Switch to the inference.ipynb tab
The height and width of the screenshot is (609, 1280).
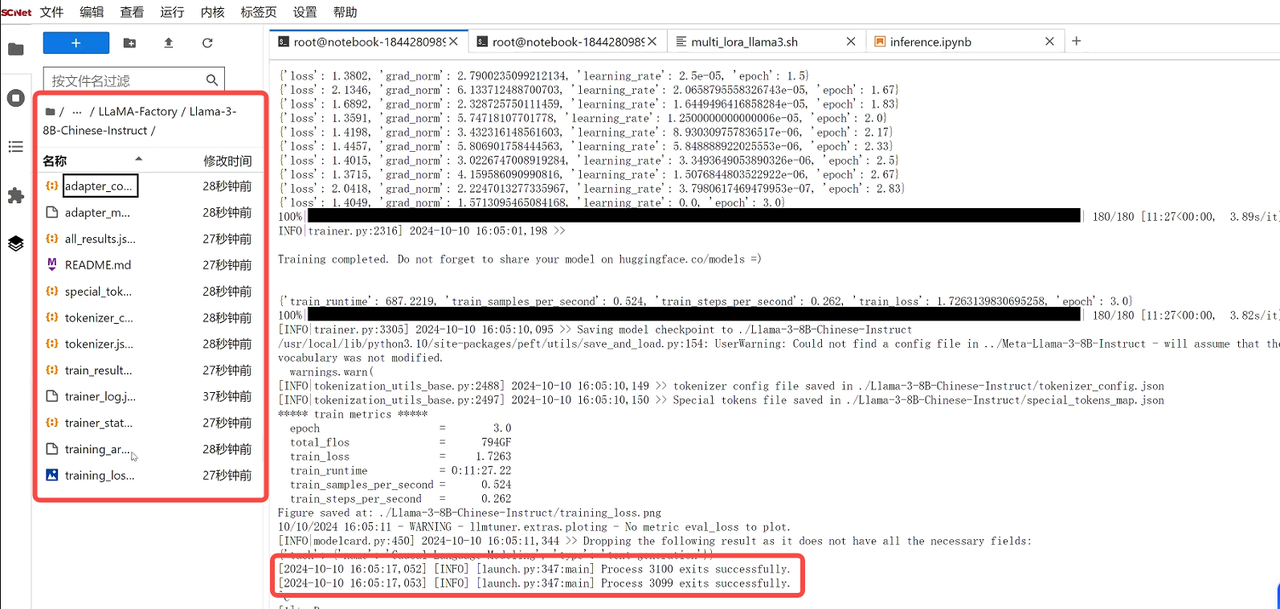(x=930, y=42)
